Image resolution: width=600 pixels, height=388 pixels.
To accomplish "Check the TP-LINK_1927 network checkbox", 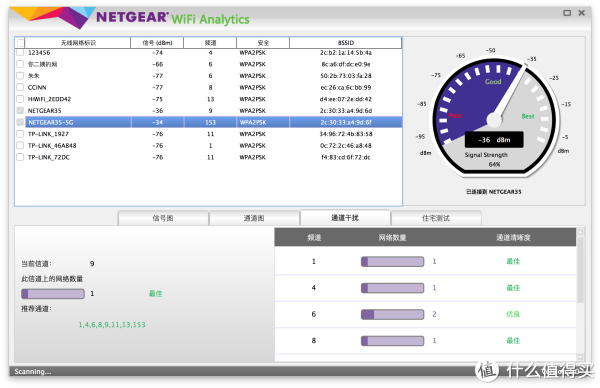I will (x=20, y=134).
